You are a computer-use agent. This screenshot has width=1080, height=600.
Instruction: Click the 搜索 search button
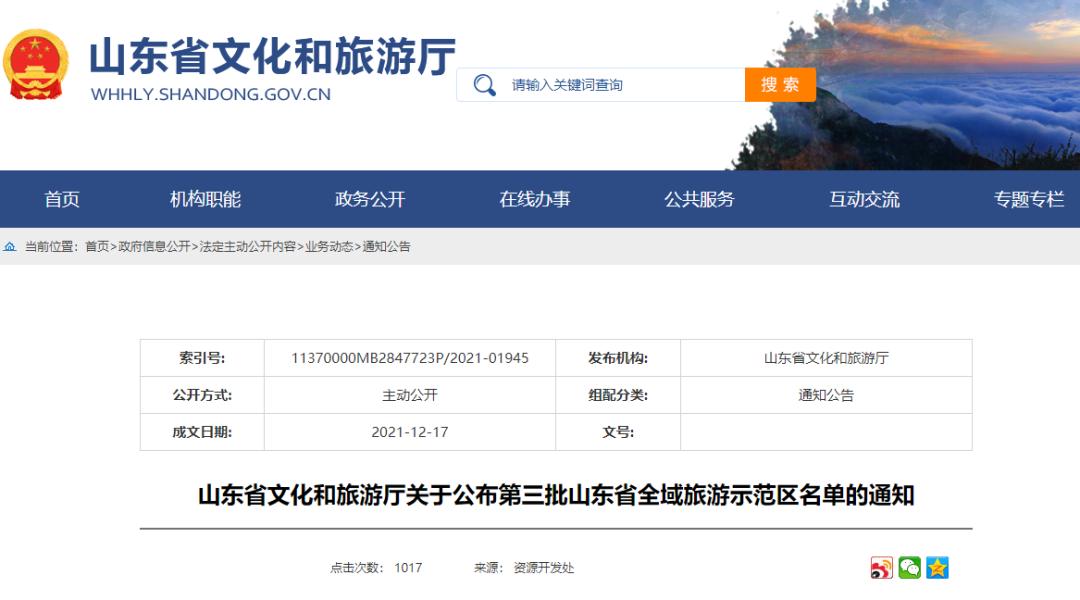780,85
